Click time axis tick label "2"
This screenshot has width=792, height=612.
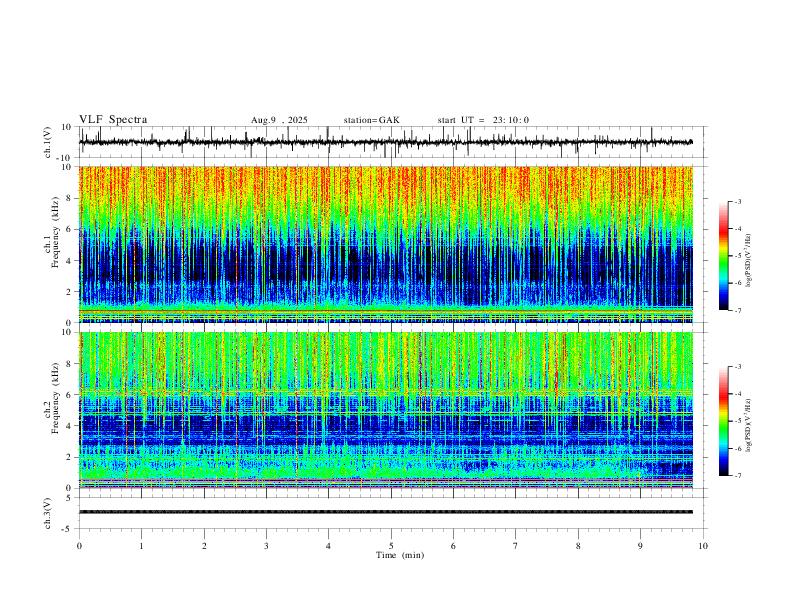pos(204,546)
